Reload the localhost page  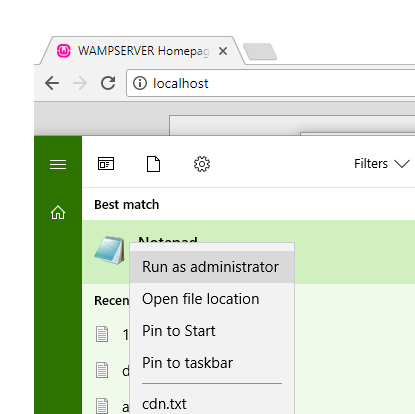[x=108, y=83]
